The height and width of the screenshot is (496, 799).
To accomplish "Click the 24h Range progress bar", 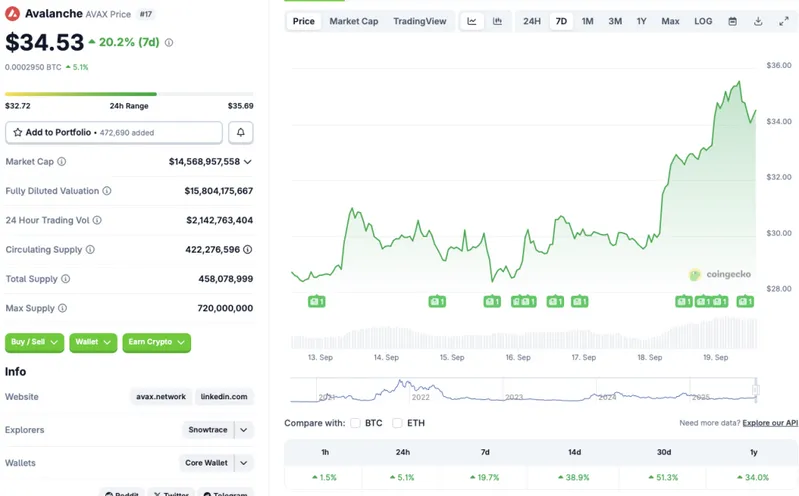I will click(129, 94).
